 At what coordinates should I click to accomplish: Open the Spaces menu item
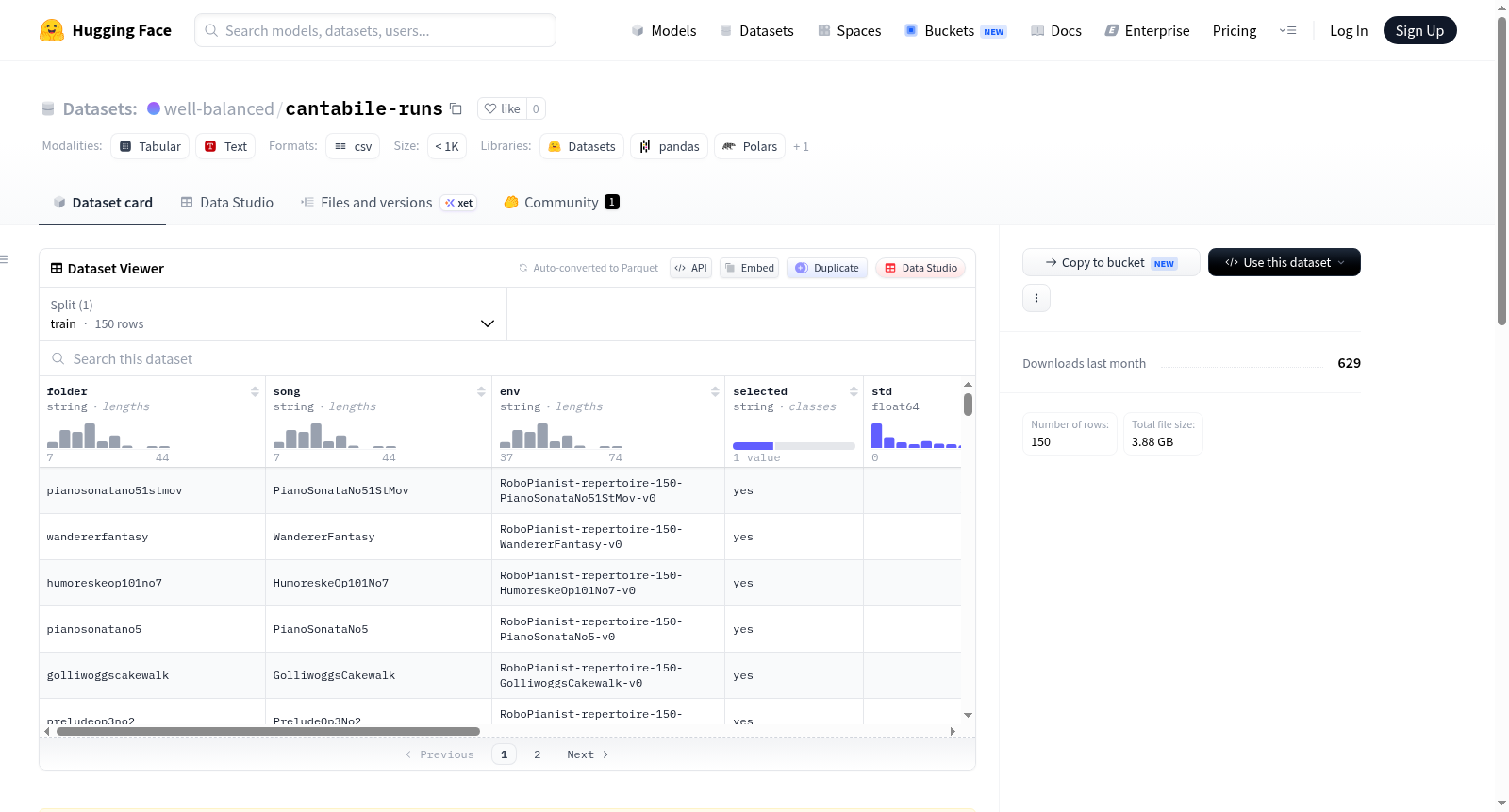coord(849,30)
